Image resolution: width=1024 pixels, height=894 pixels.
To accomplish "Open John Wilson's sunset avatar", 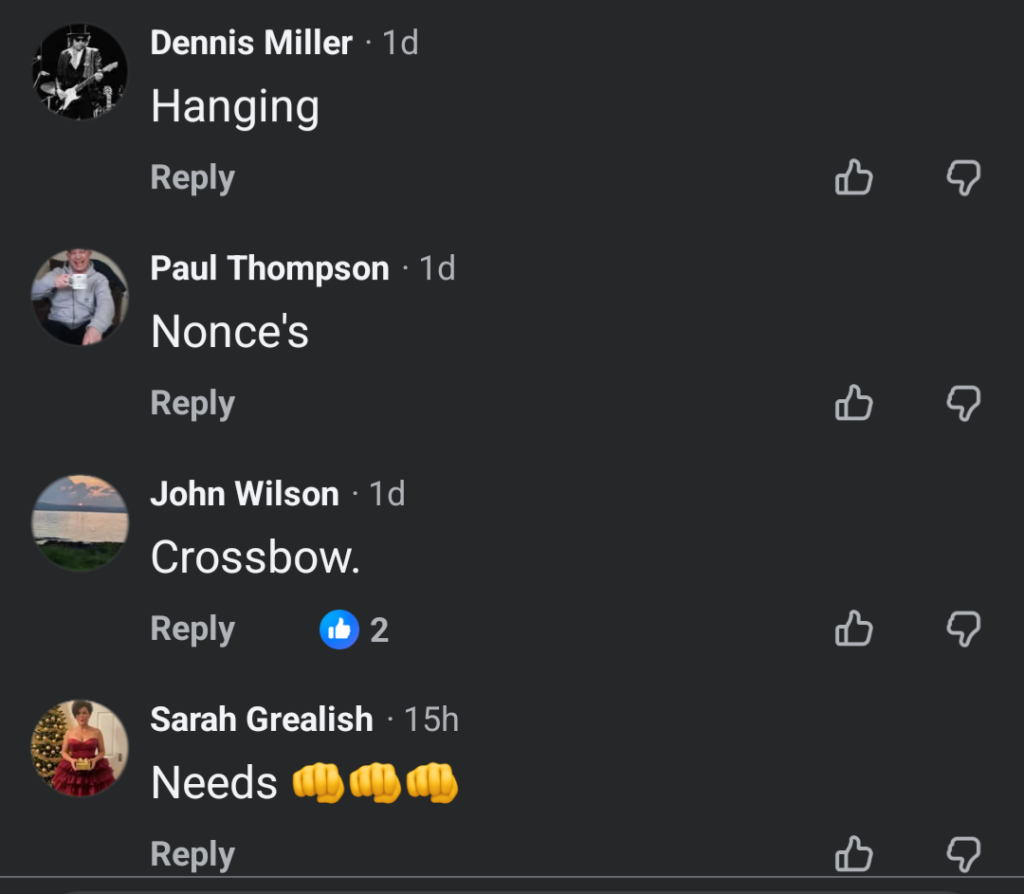I will pyautogui.click(x=80, y=523).
